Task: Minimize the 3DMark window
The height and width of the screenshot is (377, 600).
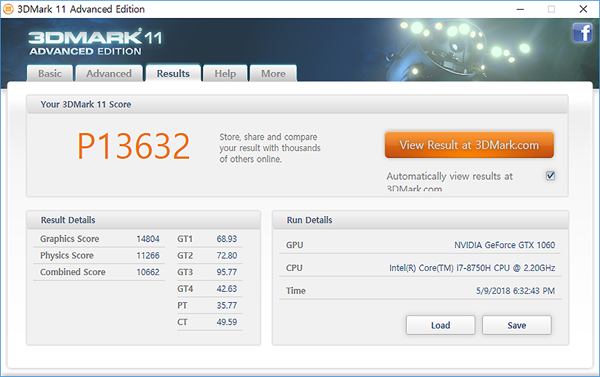Action: (520, 9)
